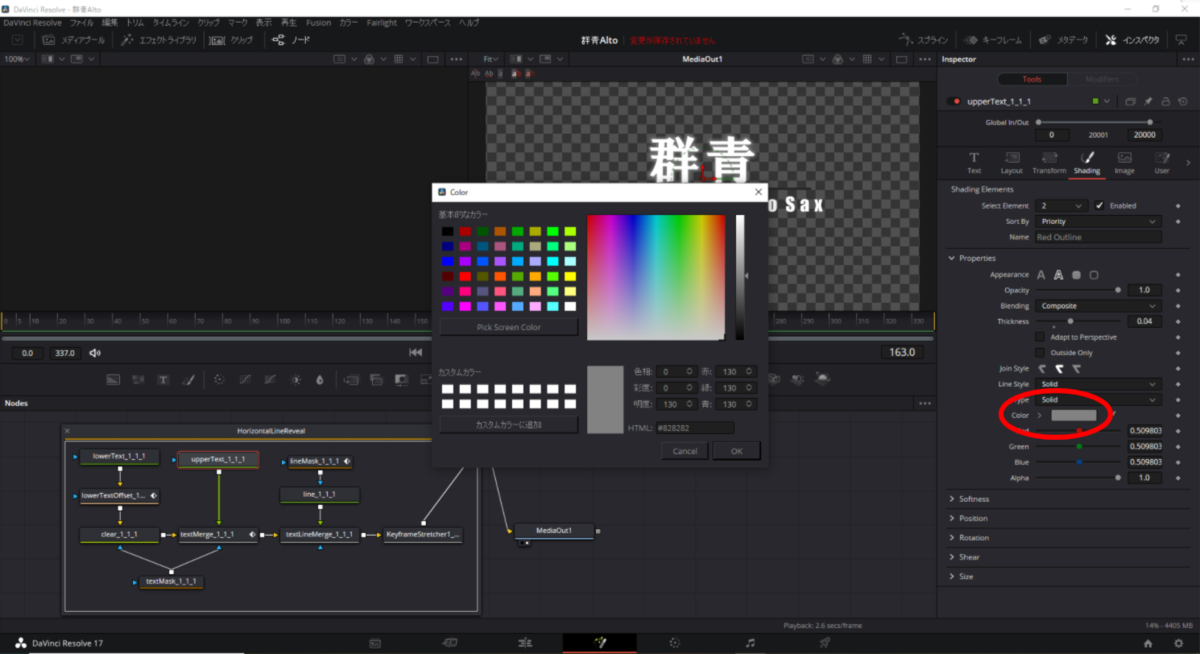Switch to the Edit page icon
Image resolution: width=1200 pixels, height=654 pixels.
click(x=524, y=643)
